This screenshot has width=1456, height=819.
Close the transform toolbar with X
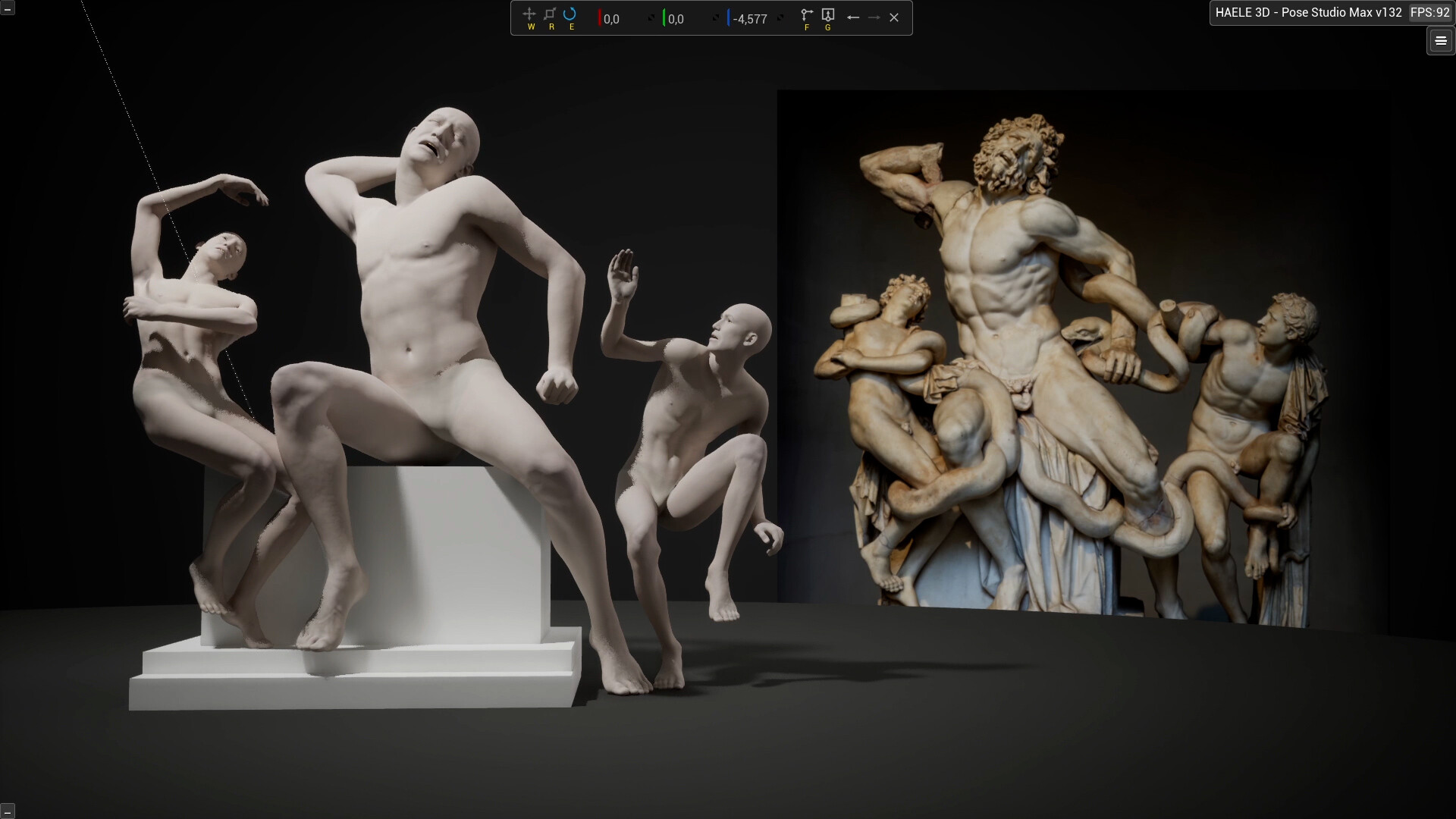pyautogui.click(x=894, y=17)
